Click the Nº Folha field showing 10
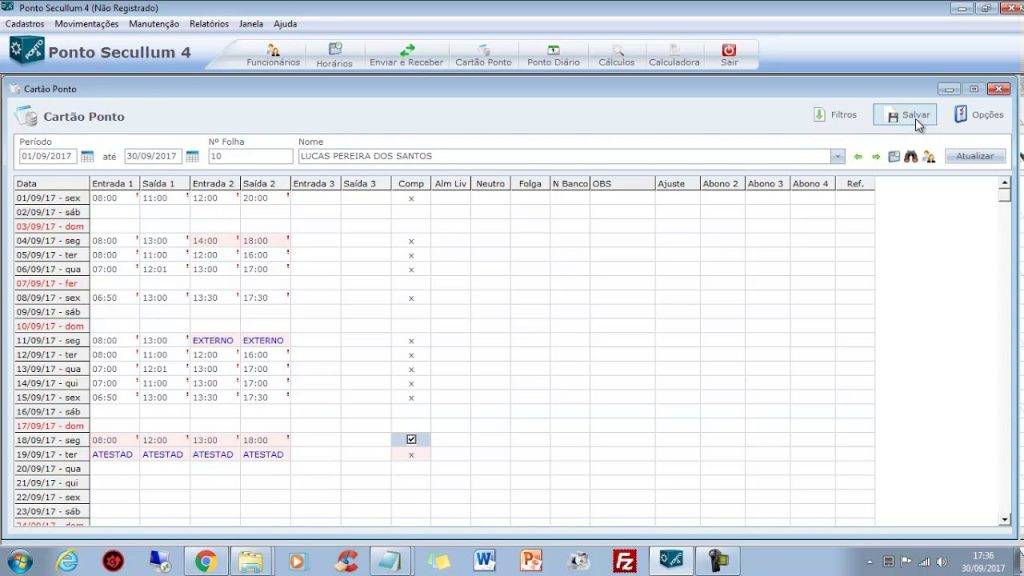 [x=250, y=157]
